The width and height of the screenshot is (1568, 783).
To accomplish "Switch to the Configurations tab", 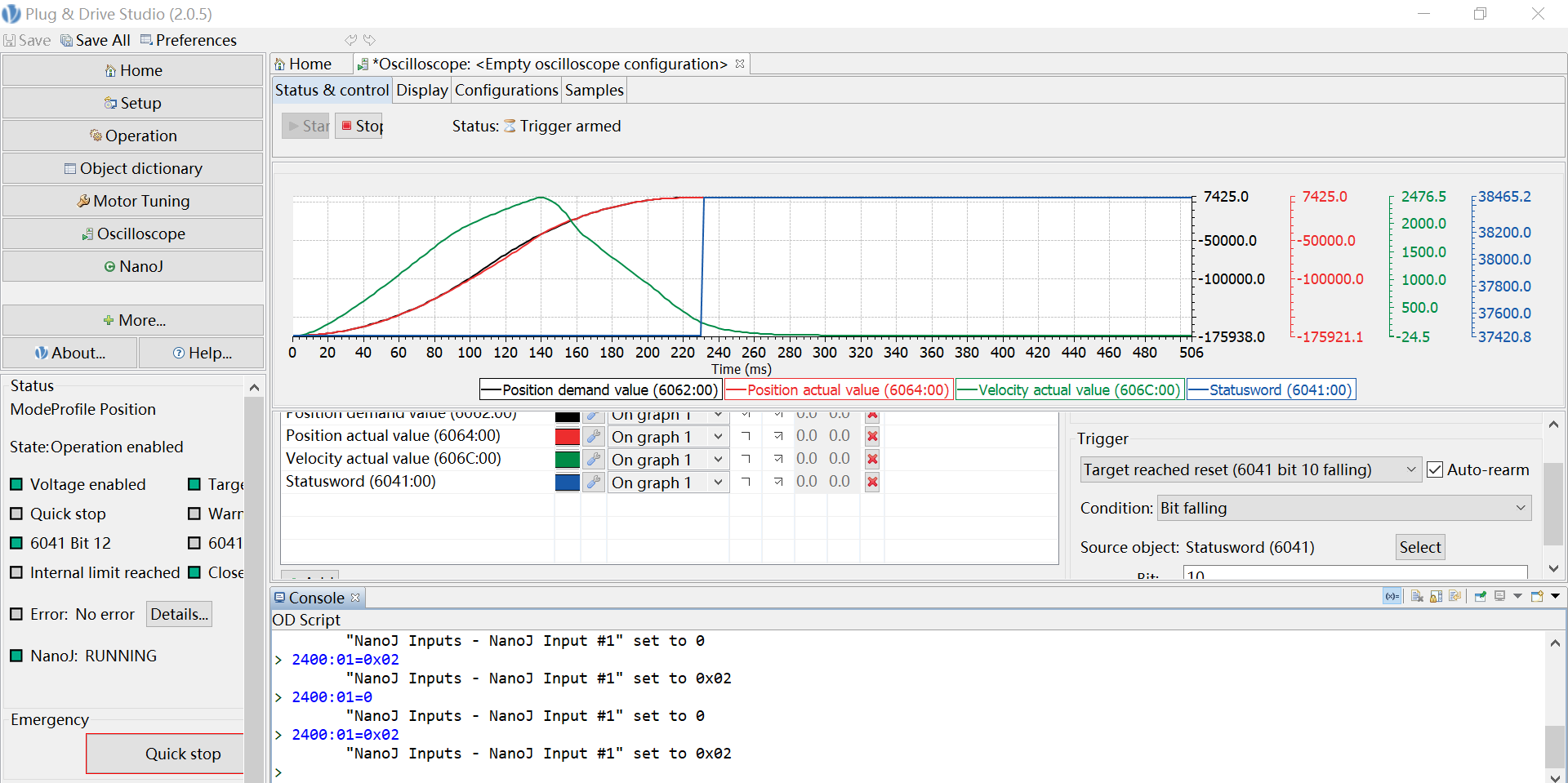I will coord(506,91).
